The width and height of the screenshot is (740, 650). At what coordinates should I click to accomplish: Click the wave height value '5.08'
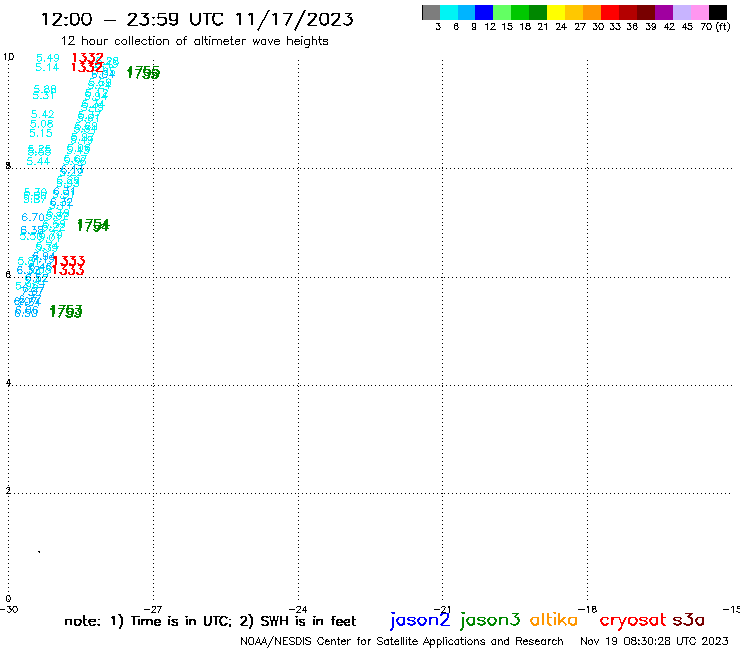click(x=42, y=124)
